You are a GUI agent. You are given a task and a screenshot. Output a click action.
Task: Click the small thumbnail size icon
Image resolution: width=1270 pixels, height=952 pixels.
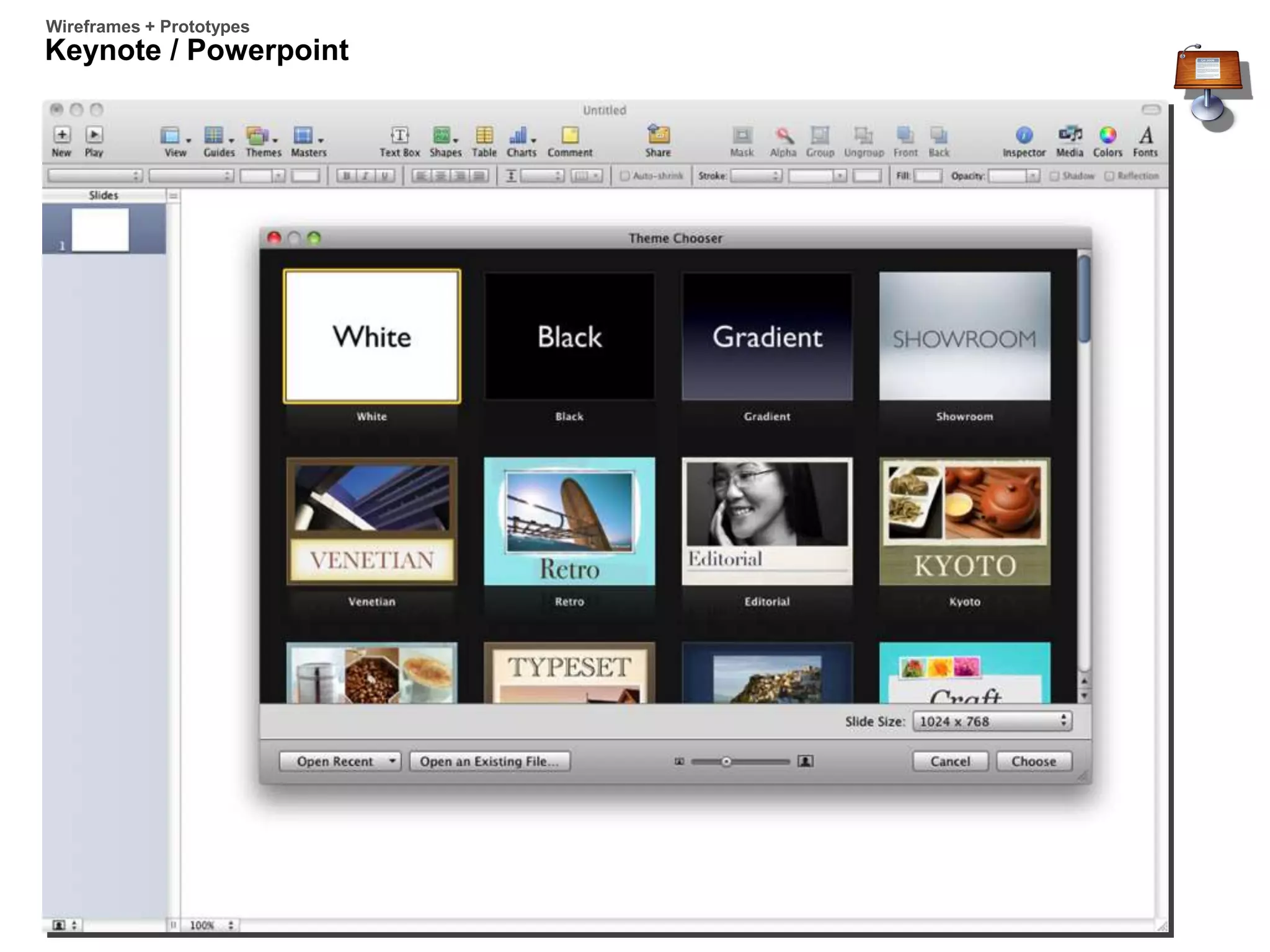(680, 761)
